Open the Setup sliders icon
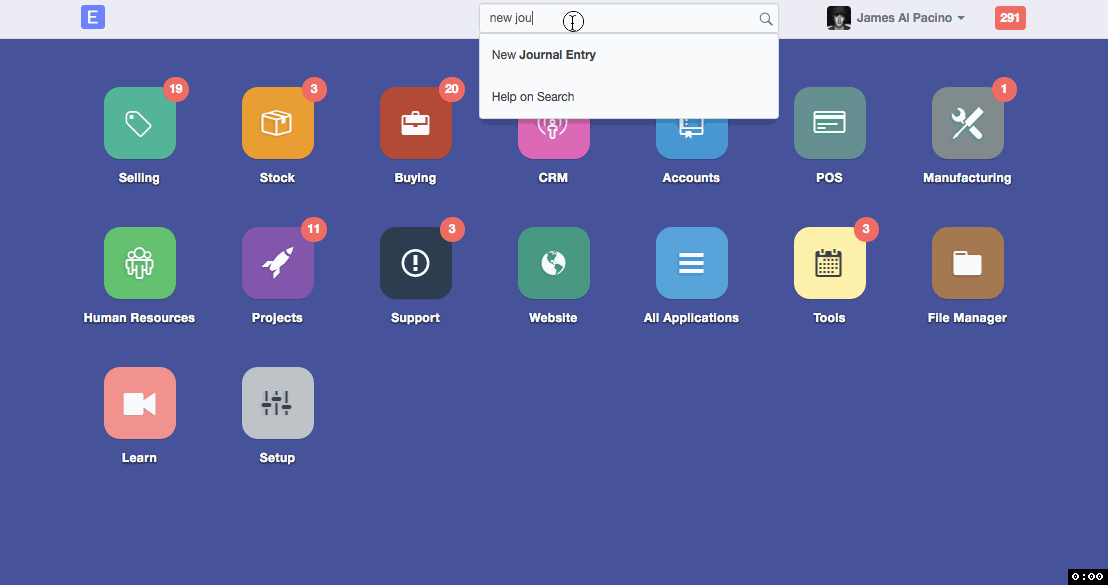This screenshot has height=585, width=1108. pyautogui.click(x=278, y=403)
